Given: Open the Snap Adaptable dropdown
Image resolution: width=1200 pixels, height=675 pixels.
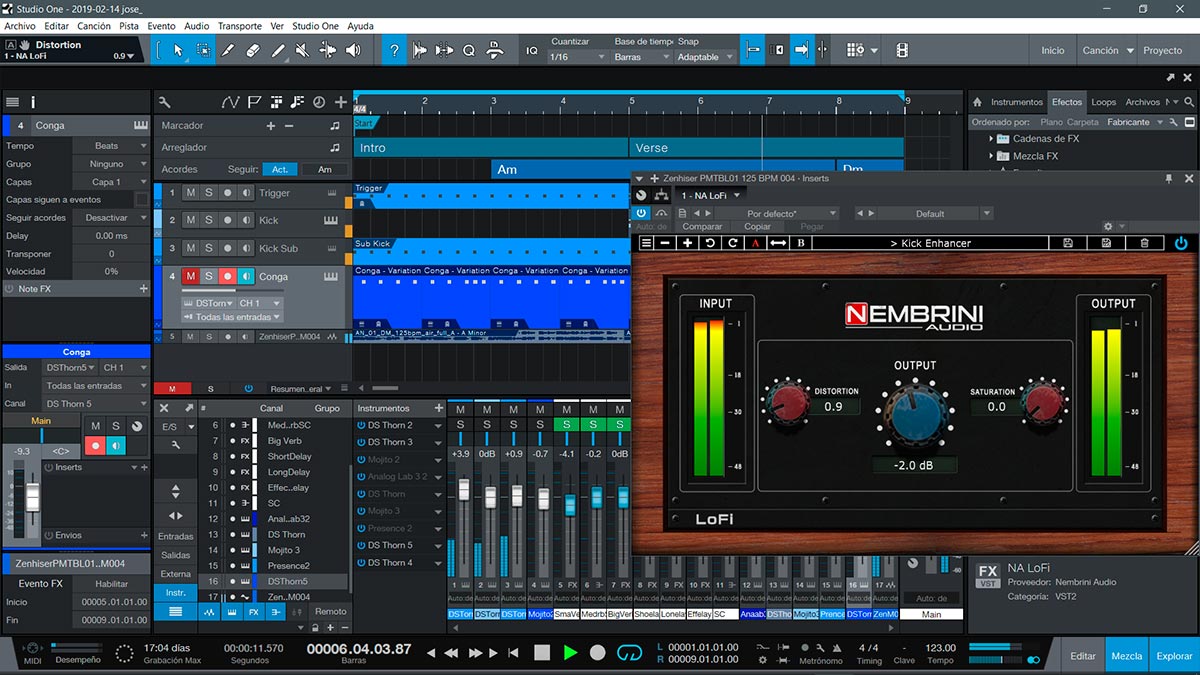Looking at the screenshot, I should click(706, 57).
